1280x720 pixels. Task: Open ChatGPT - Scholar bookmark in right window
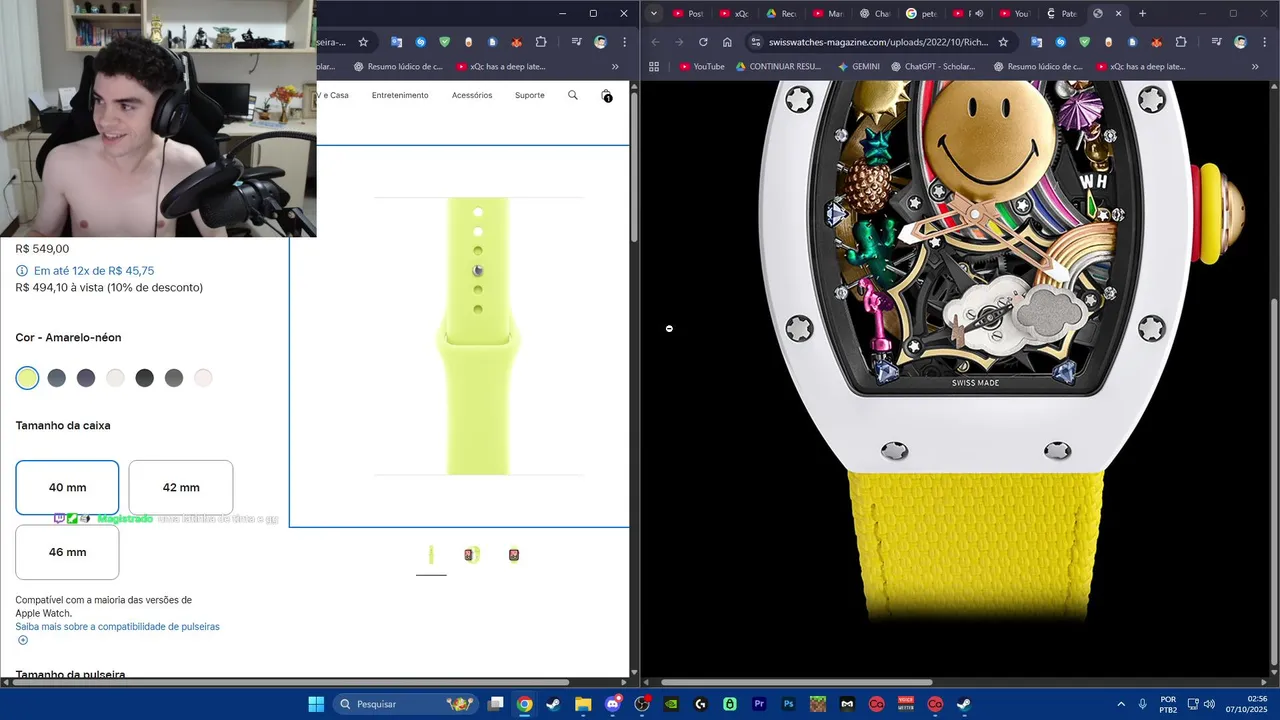[932, 67]
